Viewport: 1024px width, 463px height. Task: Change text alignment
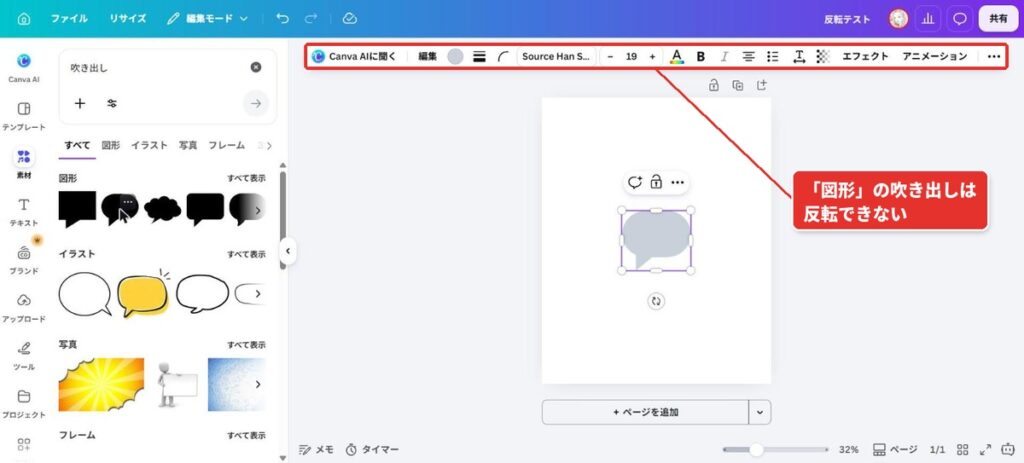coord(748,56)
